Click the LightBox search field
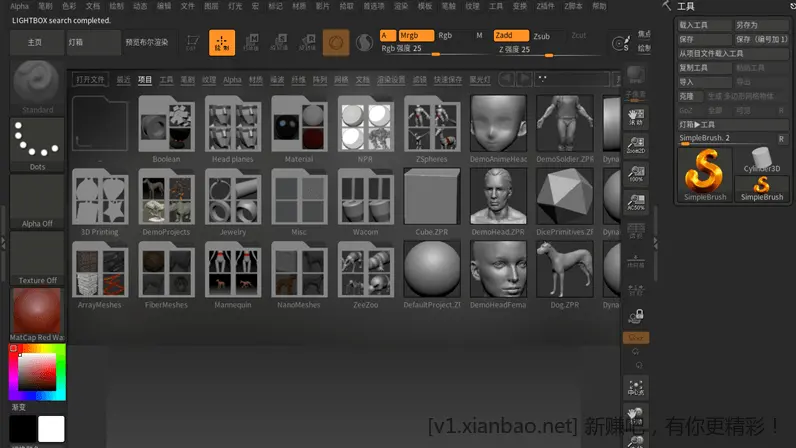The height and width of the screenshot is (448, 796). tap(572, 79)
